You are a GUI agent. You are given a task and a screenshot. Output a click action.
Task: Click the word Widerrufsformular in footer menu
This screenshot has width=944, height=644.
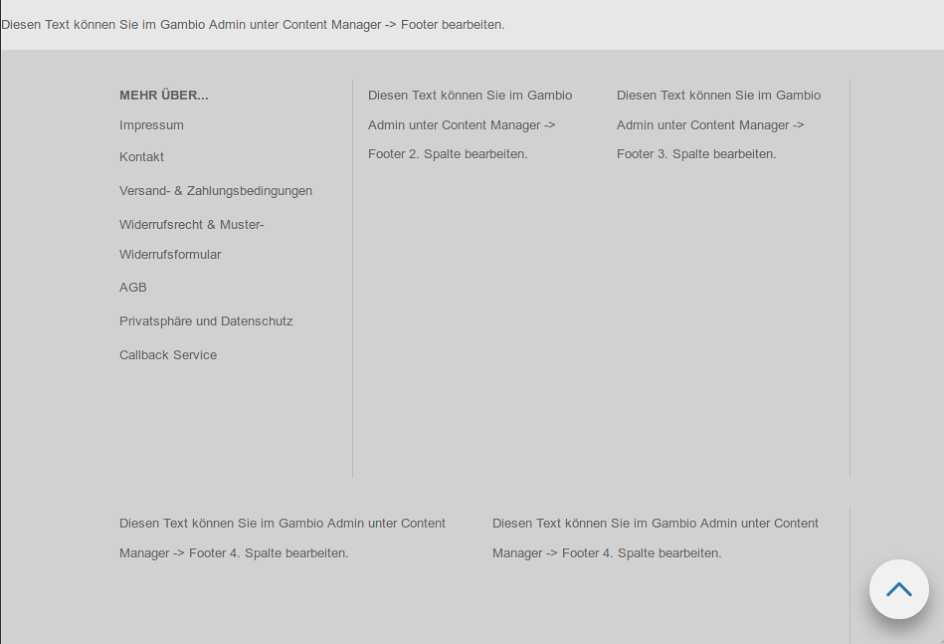(170, 255)
